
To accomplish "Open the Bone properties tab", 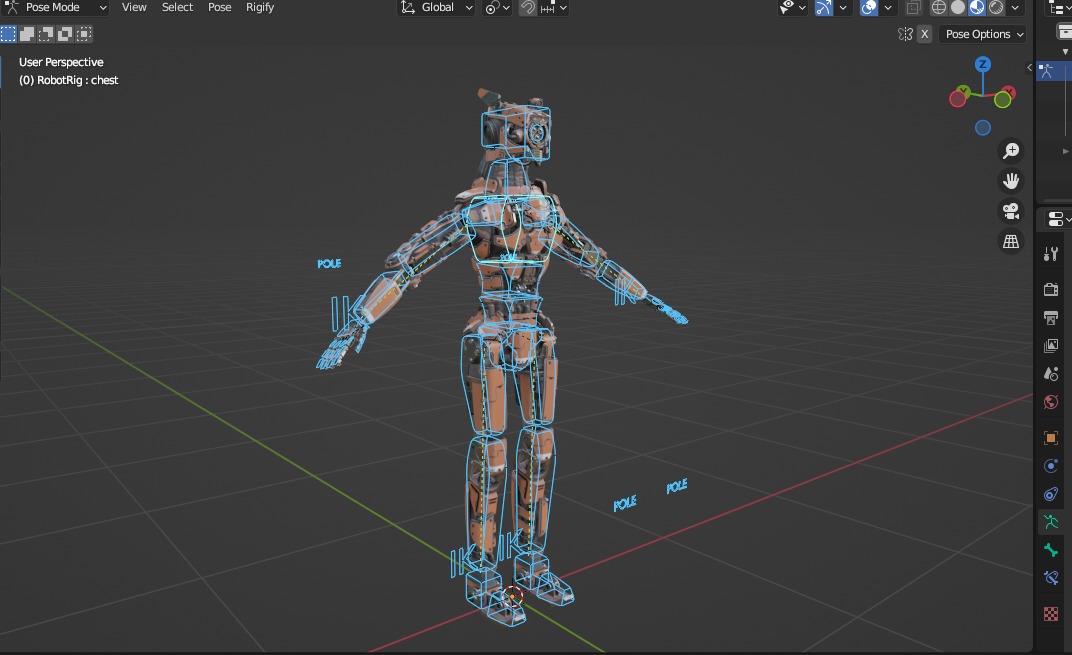I will [1051, 550].
